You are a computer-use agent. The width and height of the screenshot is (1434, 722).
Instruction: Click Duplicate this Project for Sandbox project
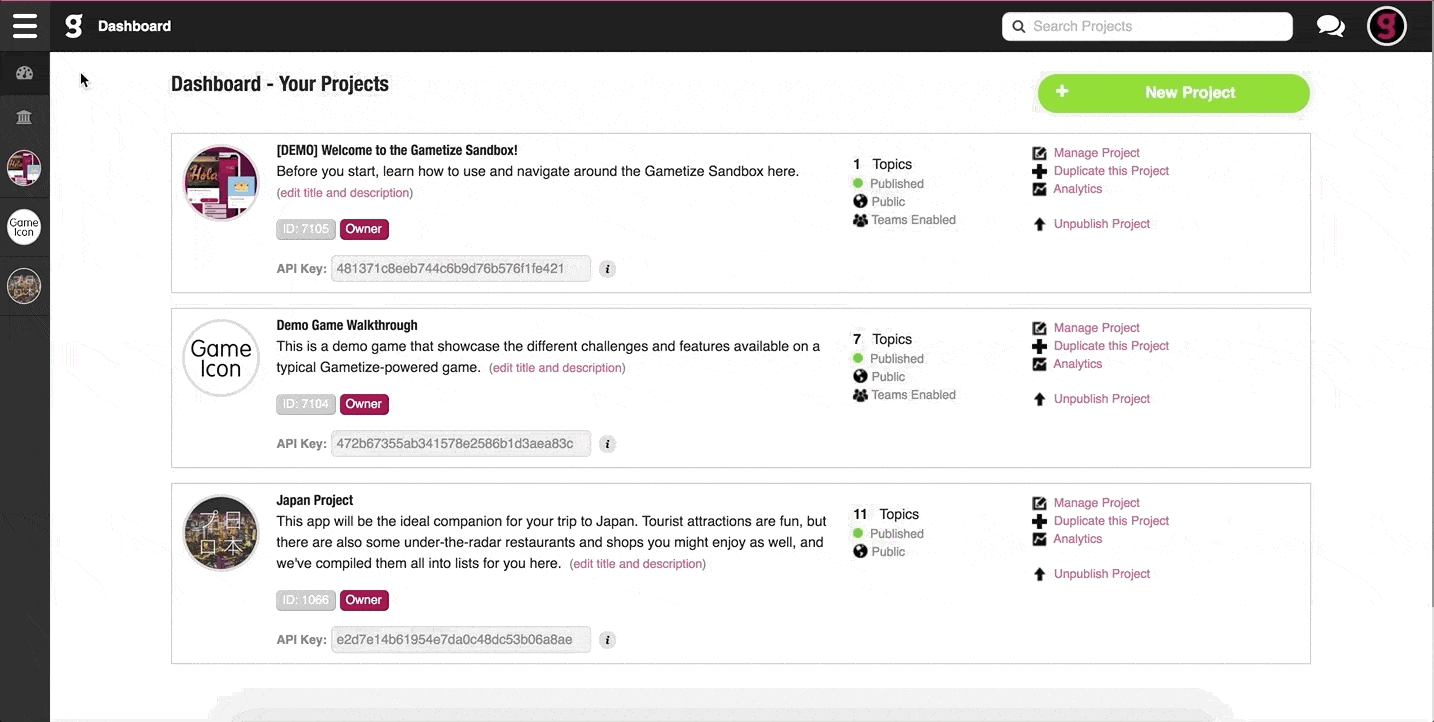coord(1111,171)
